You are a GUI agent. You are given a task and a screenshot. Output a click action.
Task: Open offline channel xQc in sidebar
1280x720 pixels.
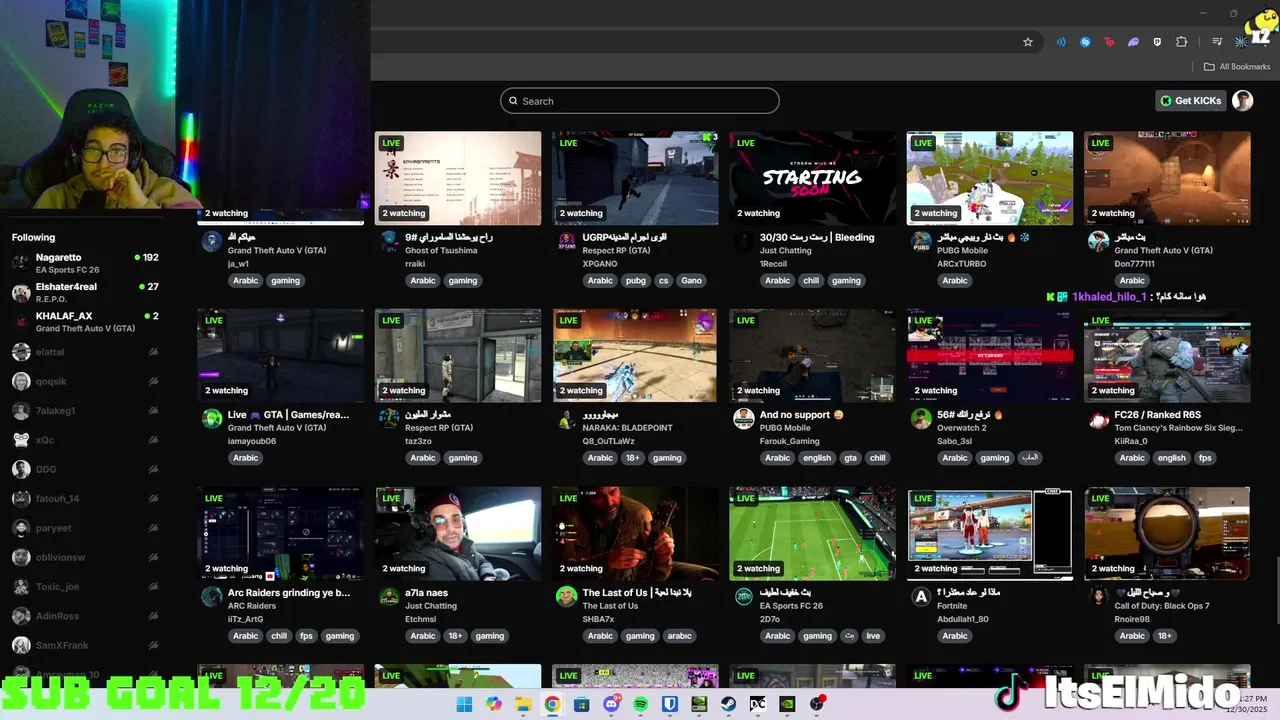coord(86,440)
